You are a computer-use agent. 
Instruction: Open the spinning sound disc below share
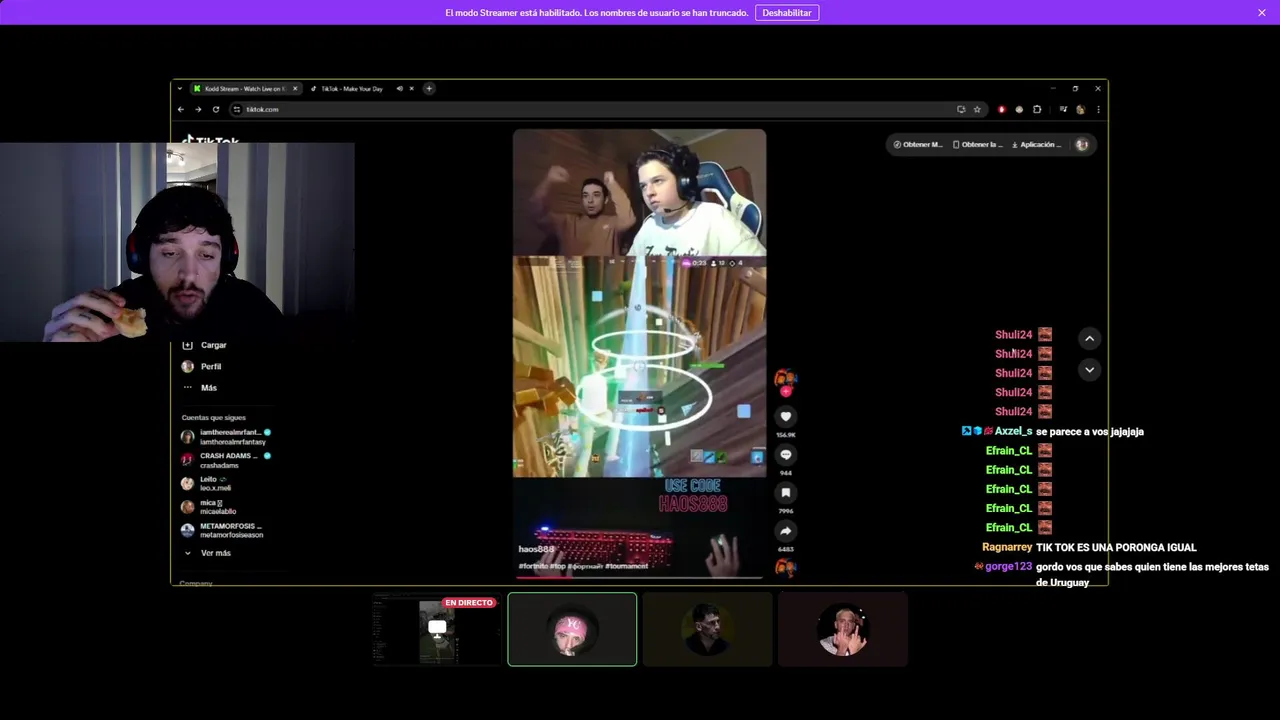pyautogui.click(x=786, y=568)
